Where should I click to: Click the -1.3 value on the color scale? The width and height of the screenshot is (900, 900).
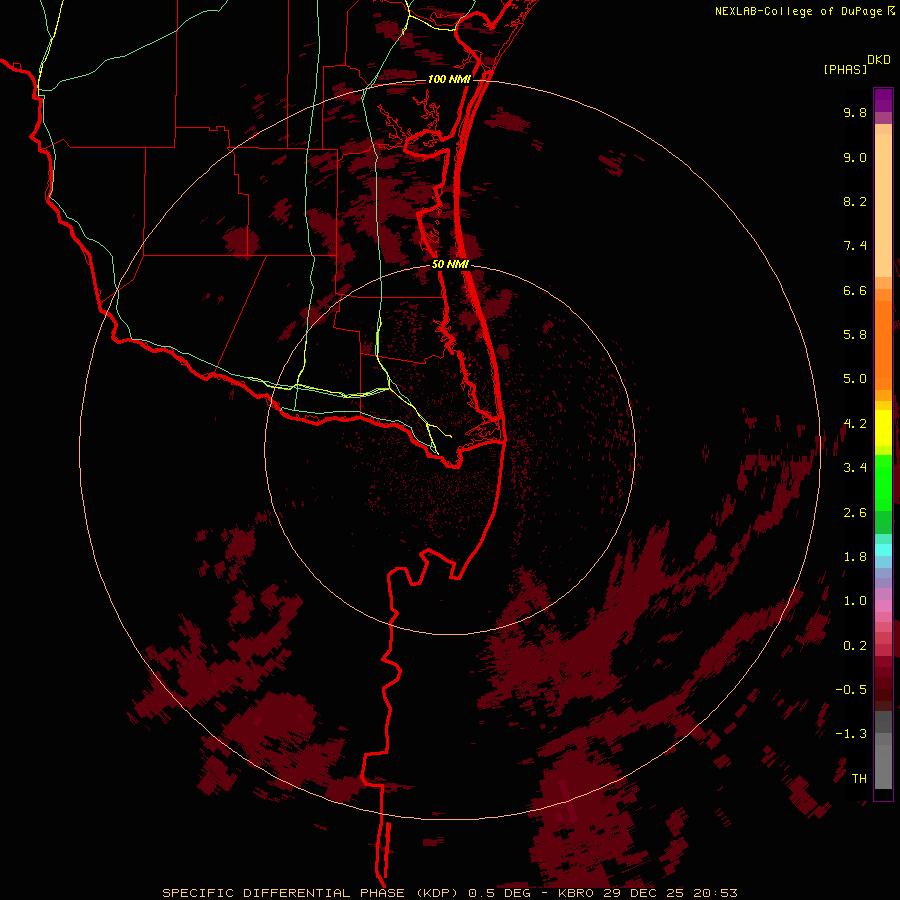851,734
